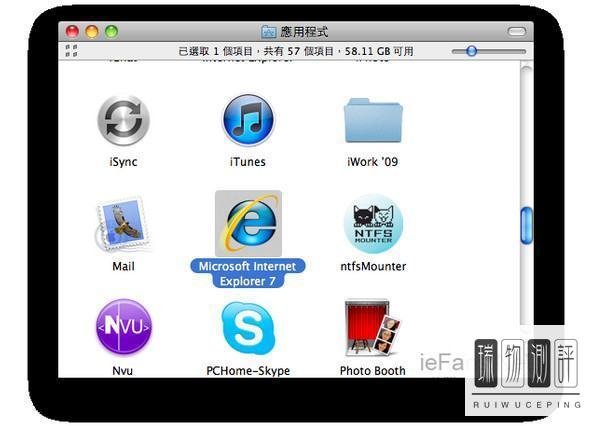The height and width of the screenshot is (426, 595).
Task: Select the ntfsMounter cat icon
Action: coord(373,224)
